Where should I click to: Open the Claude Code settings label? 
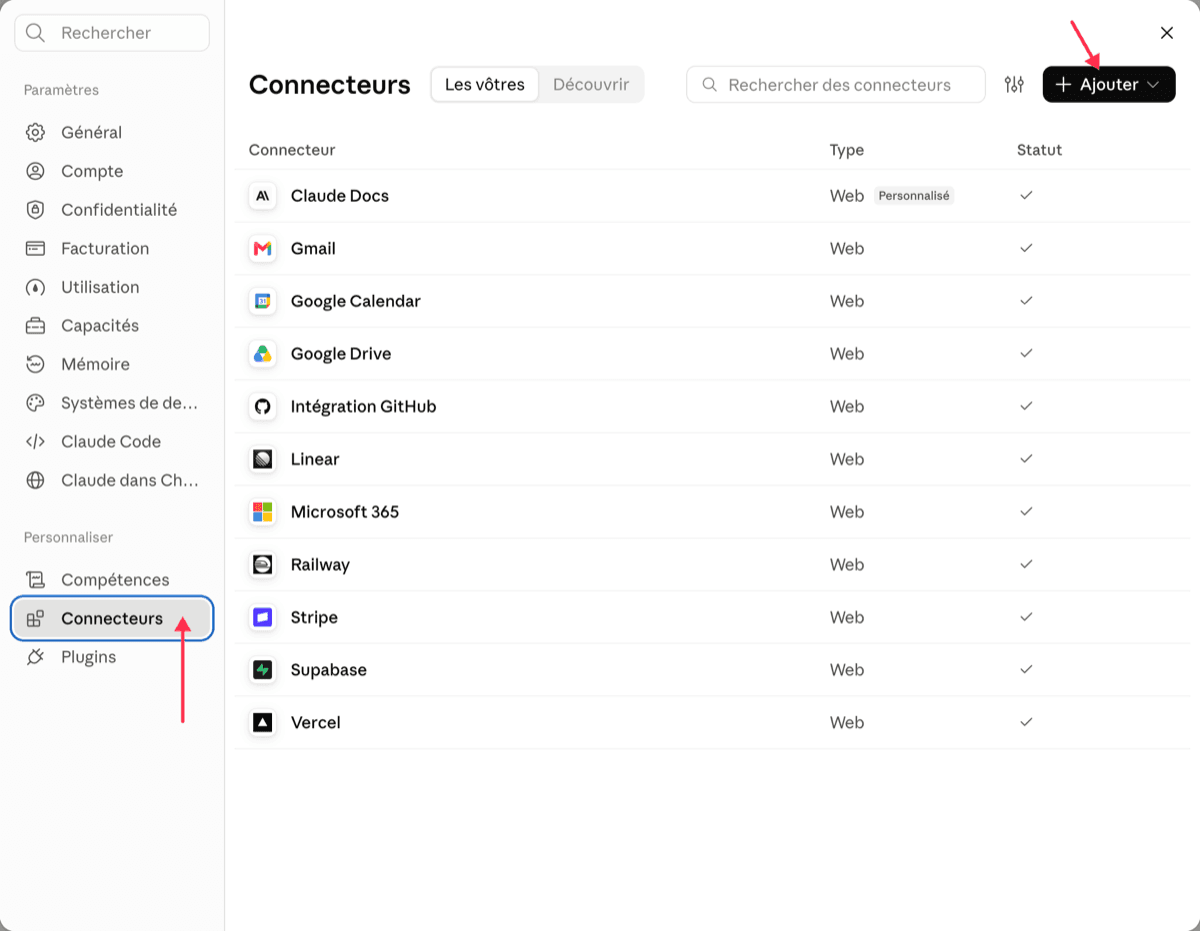(x=111, y=441)
